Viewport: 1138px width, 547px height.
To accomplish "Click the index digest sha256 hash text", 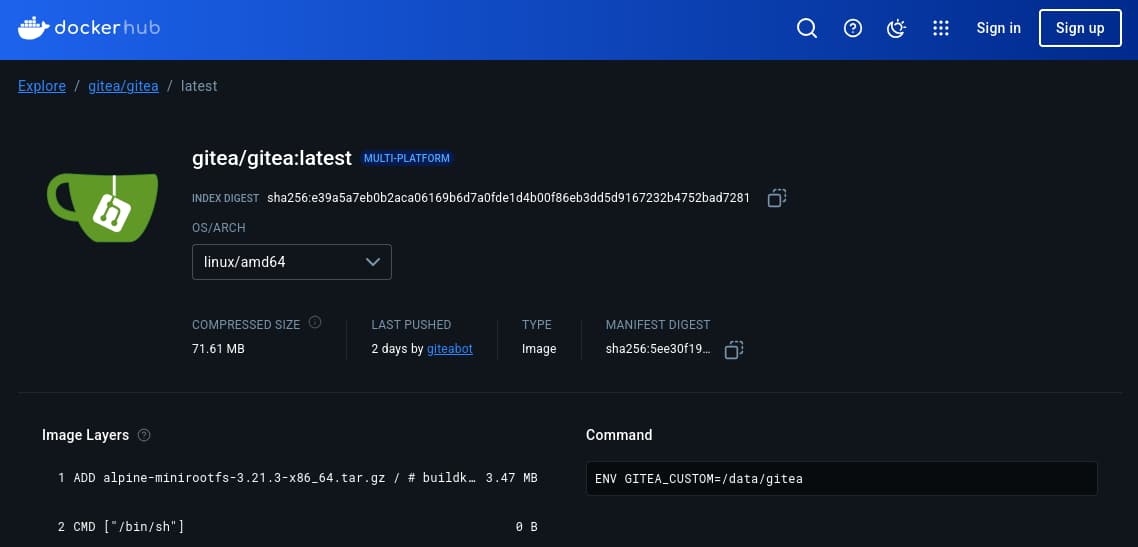I will [508, 198].
